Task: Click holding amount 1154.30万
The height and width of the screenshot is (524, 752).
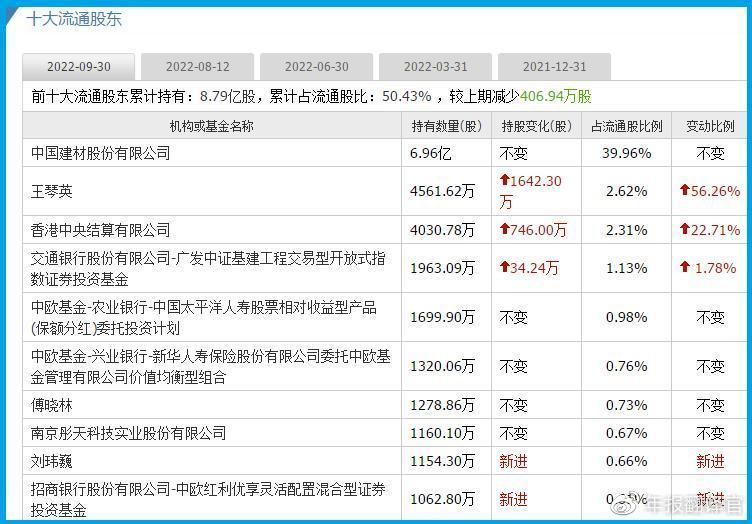Action: 442,461
